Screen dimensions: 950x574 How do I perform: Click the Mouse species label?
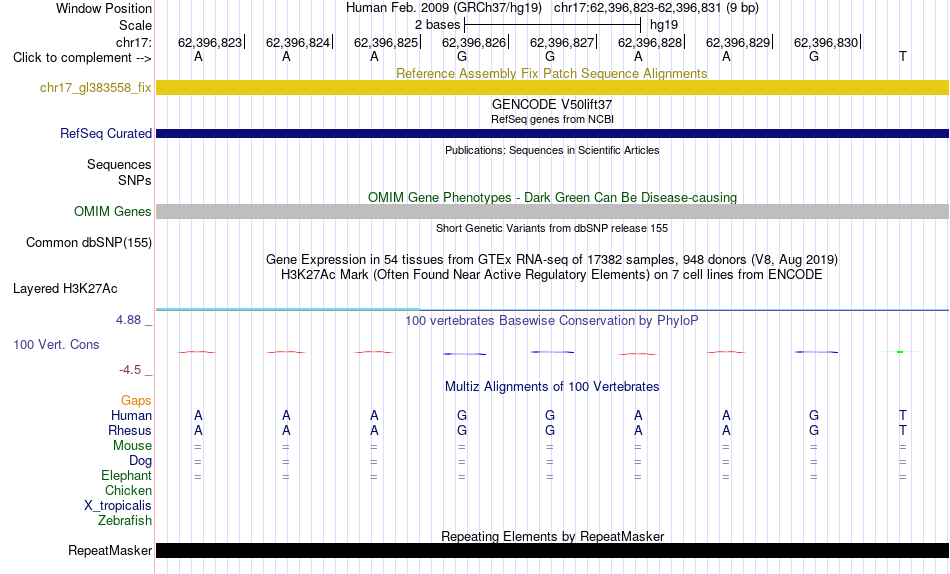pos(132,446)
